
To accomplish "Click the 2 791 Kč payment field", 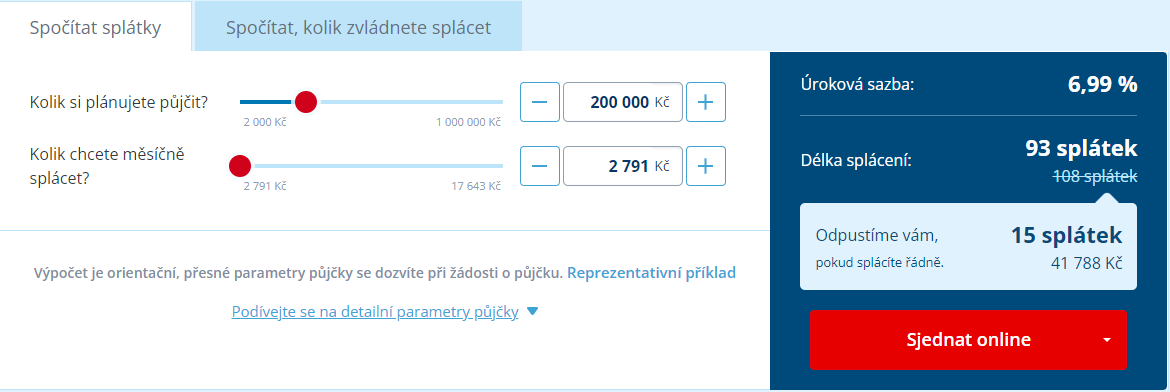I will [622, 166].
